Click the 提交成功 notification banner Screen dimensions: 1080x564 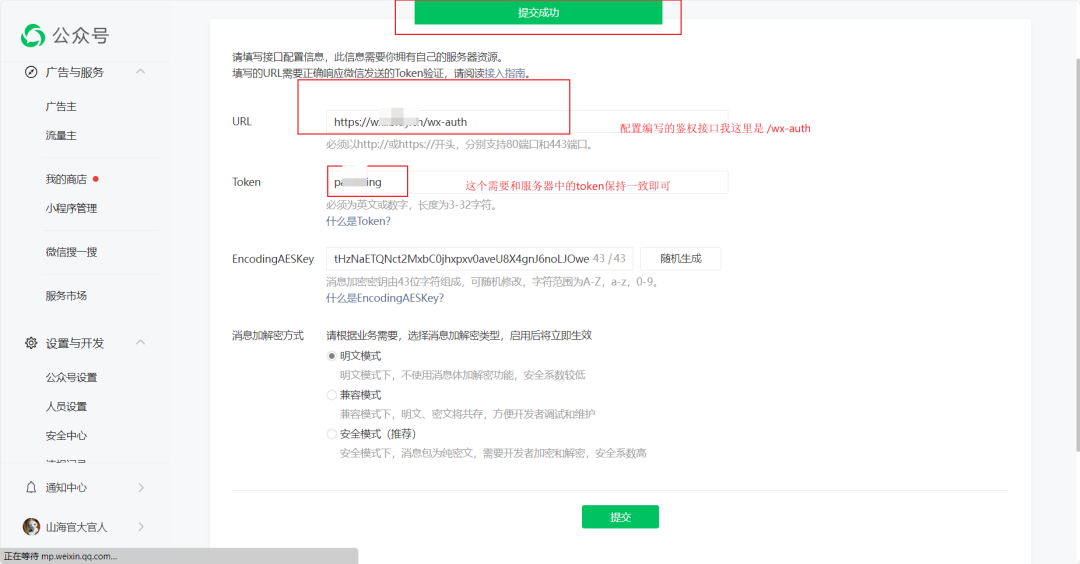click(538, 12)
